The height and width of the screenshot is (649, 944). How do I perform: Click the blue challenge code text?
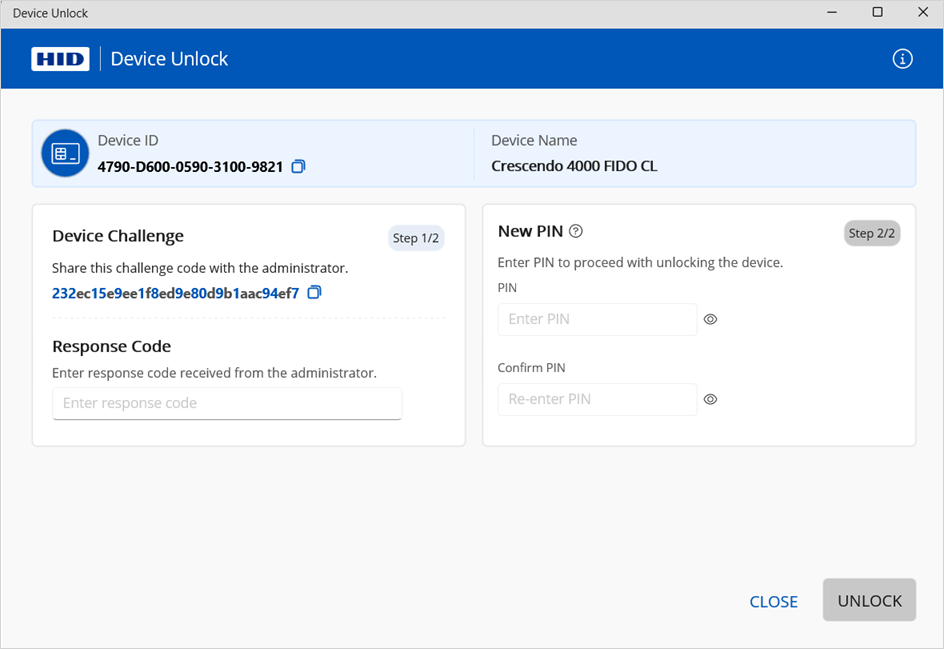[175, 293]
